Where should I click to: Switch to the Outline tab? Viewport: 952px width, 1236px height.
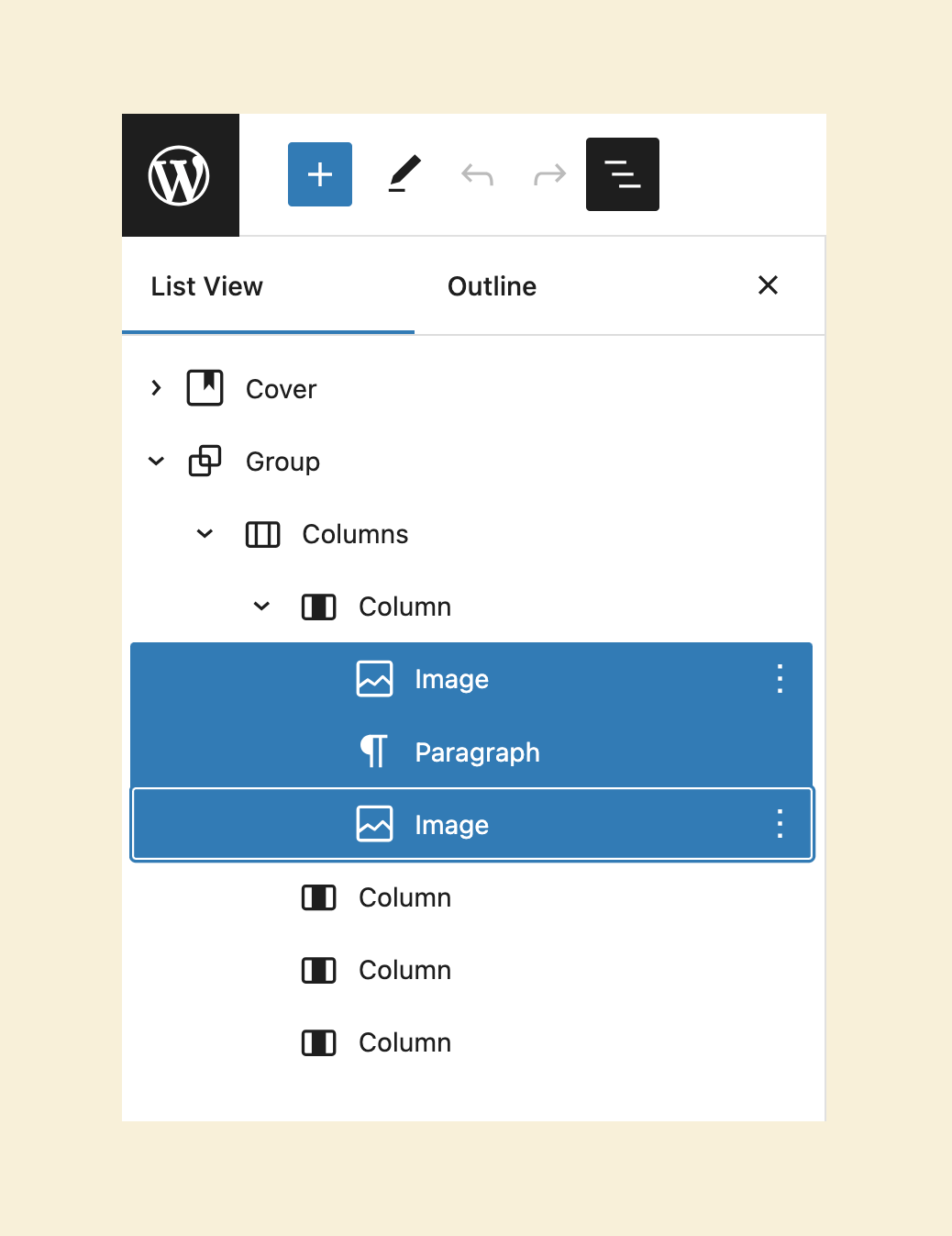coord(492,286)
